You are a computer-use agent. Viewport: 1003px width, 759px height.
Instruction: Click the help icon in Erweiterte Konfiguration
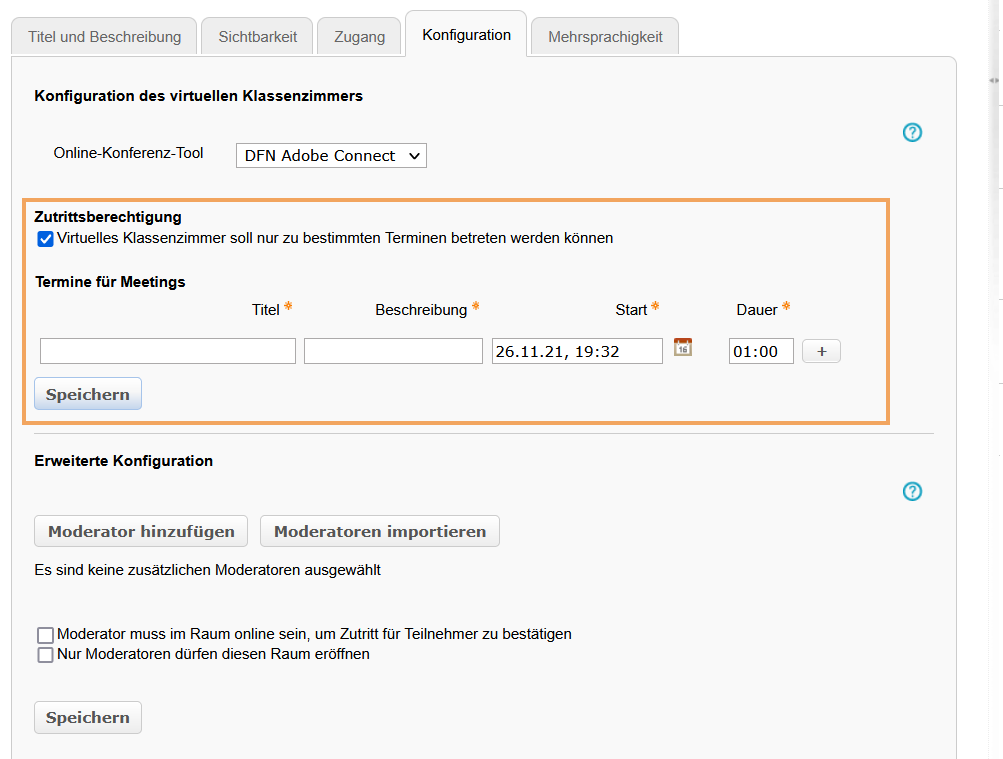(x=911, y=491)
